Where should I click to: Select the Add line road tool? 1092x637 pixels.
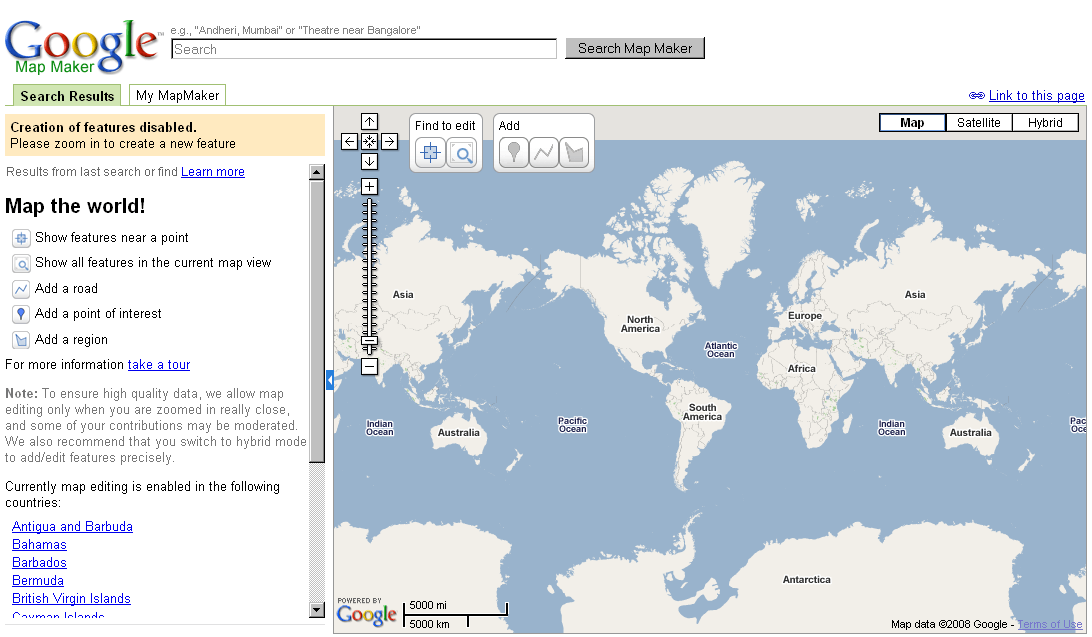(x=544, y=152)
